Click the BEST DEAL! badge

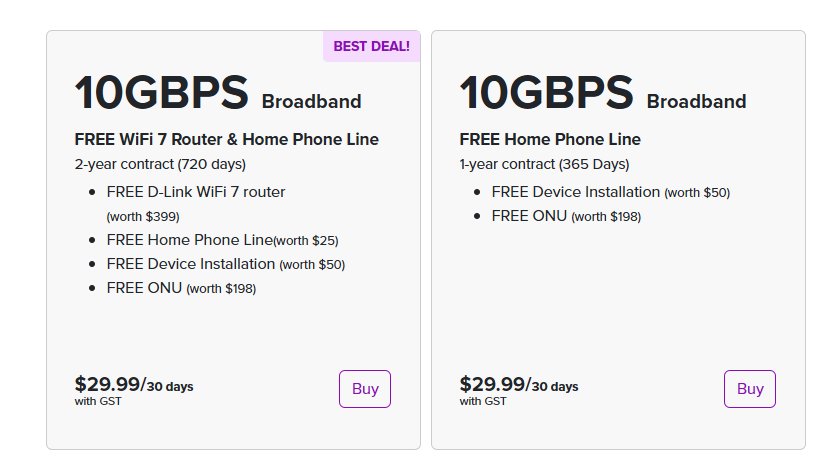coord(372,46)
